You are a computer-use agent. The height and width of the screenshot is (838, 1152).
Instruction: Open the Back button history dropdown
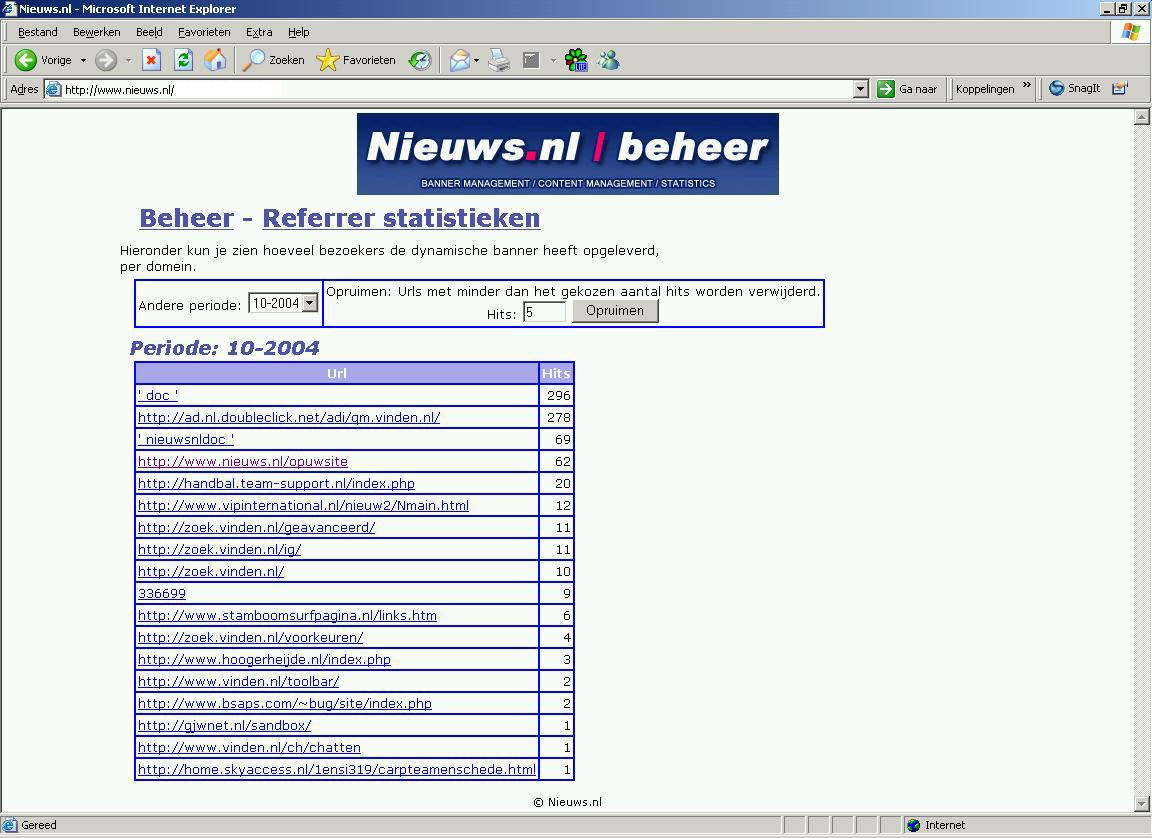coord(83,60)
